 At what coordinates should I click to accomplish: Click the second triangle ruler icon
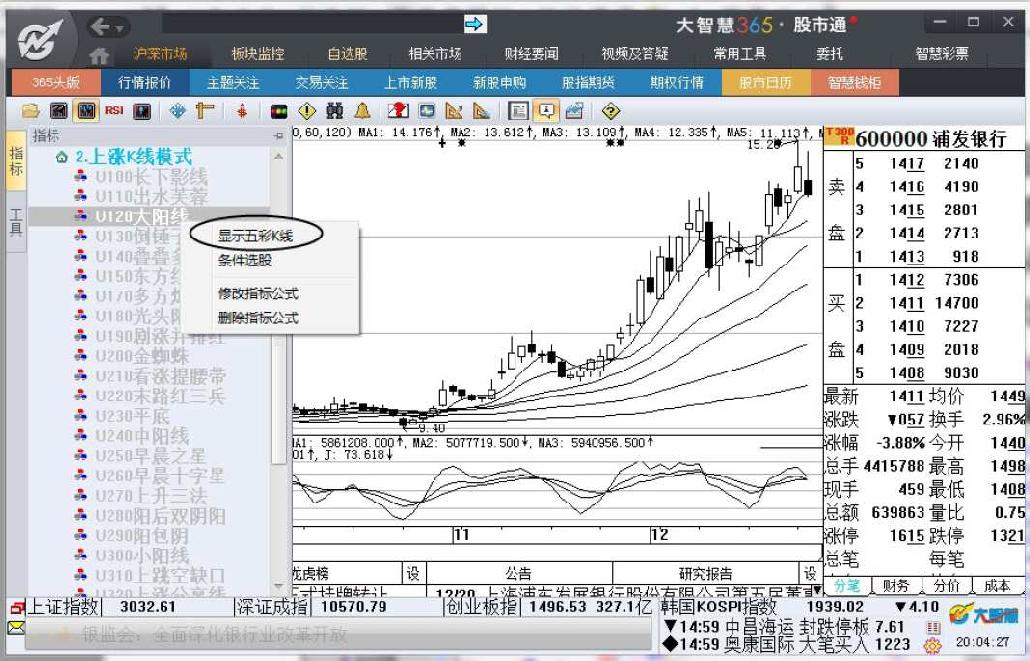(481, 110)
